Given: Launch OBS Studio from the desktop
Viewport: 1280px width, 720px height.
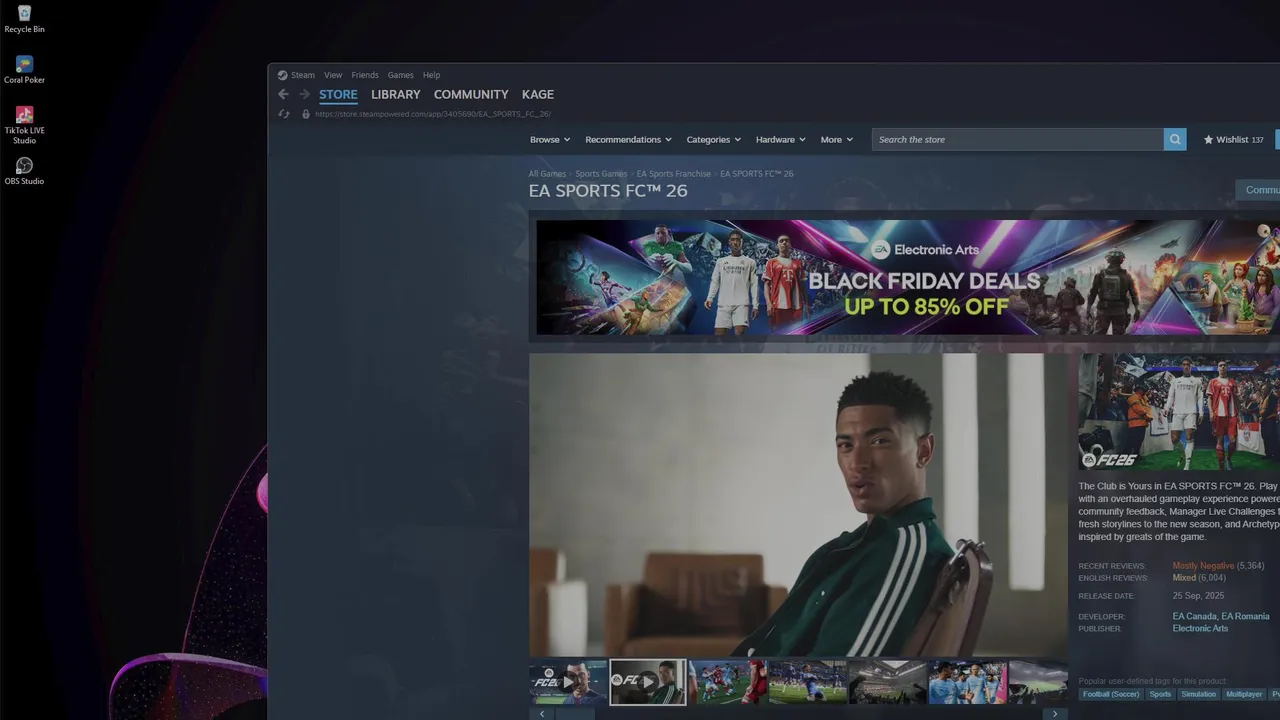Looking at the screenshot, I should coord(24,171).
